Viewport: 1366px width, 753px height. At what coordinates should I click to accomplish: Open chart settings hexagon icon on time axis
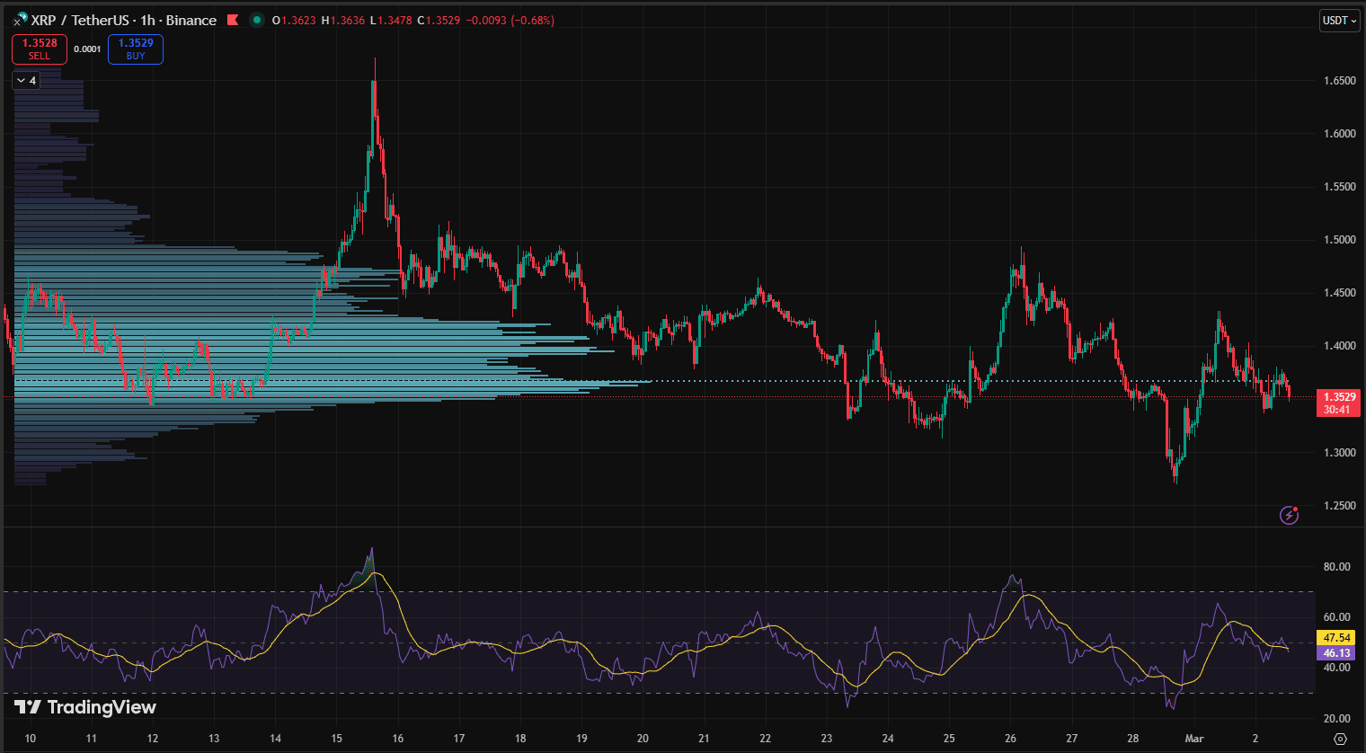1340,739
